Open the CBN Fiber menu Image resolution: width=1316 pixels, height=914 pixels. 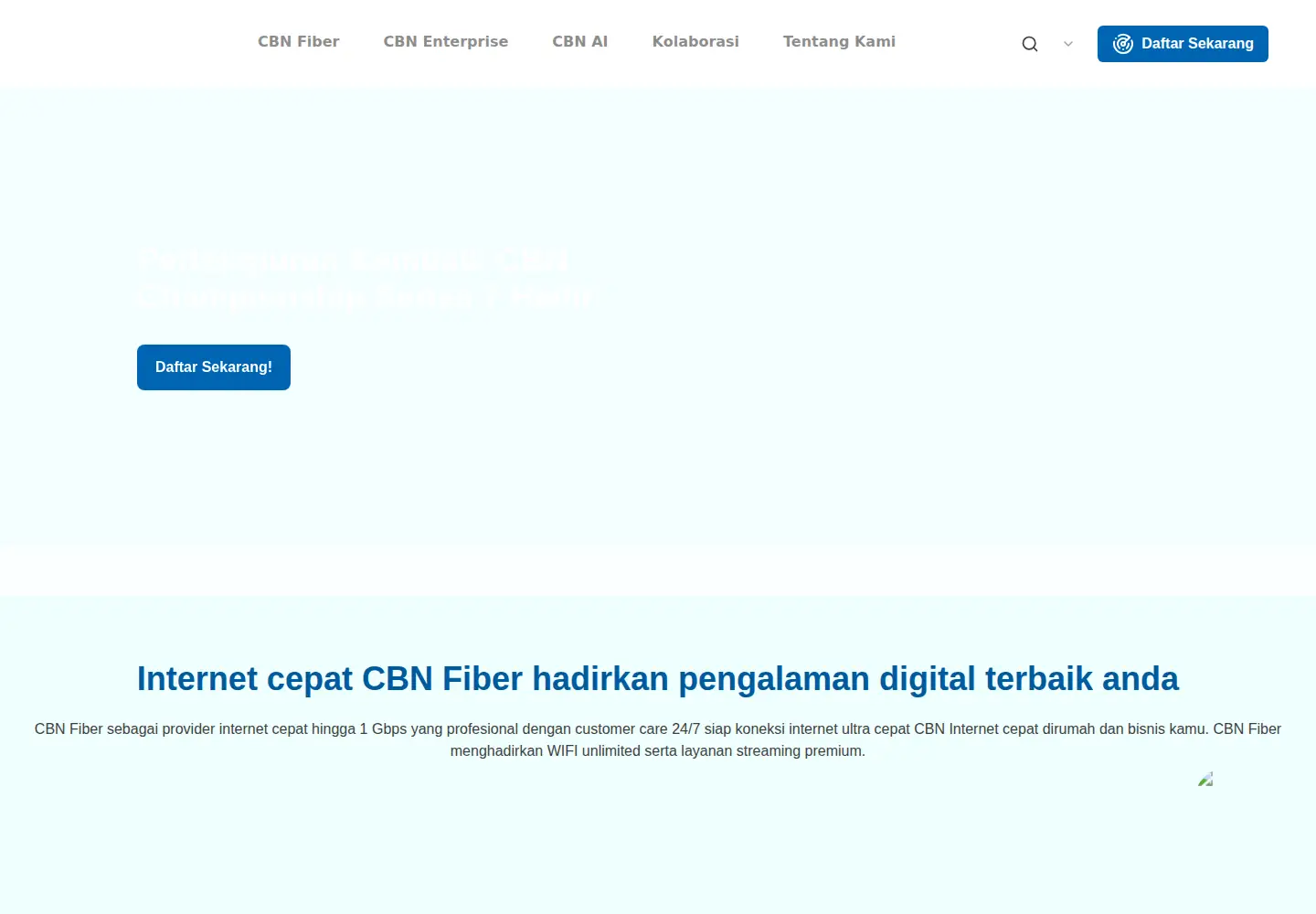point(299,42)
